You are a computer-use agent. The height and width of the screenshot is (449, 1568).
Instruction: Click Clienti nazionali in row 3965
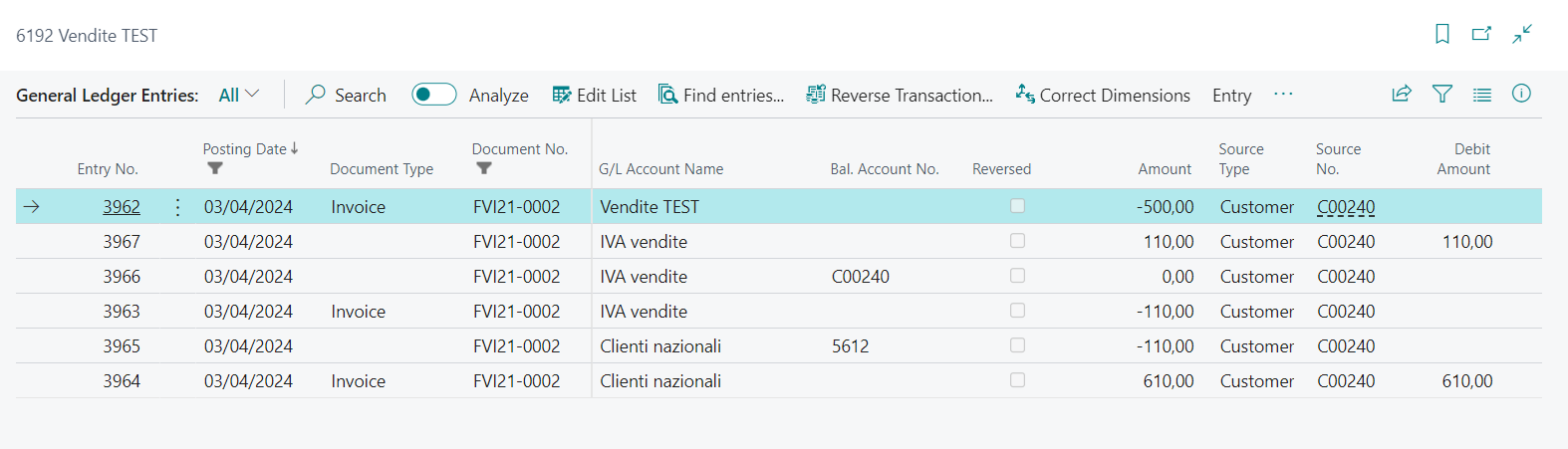click(660, 346)
